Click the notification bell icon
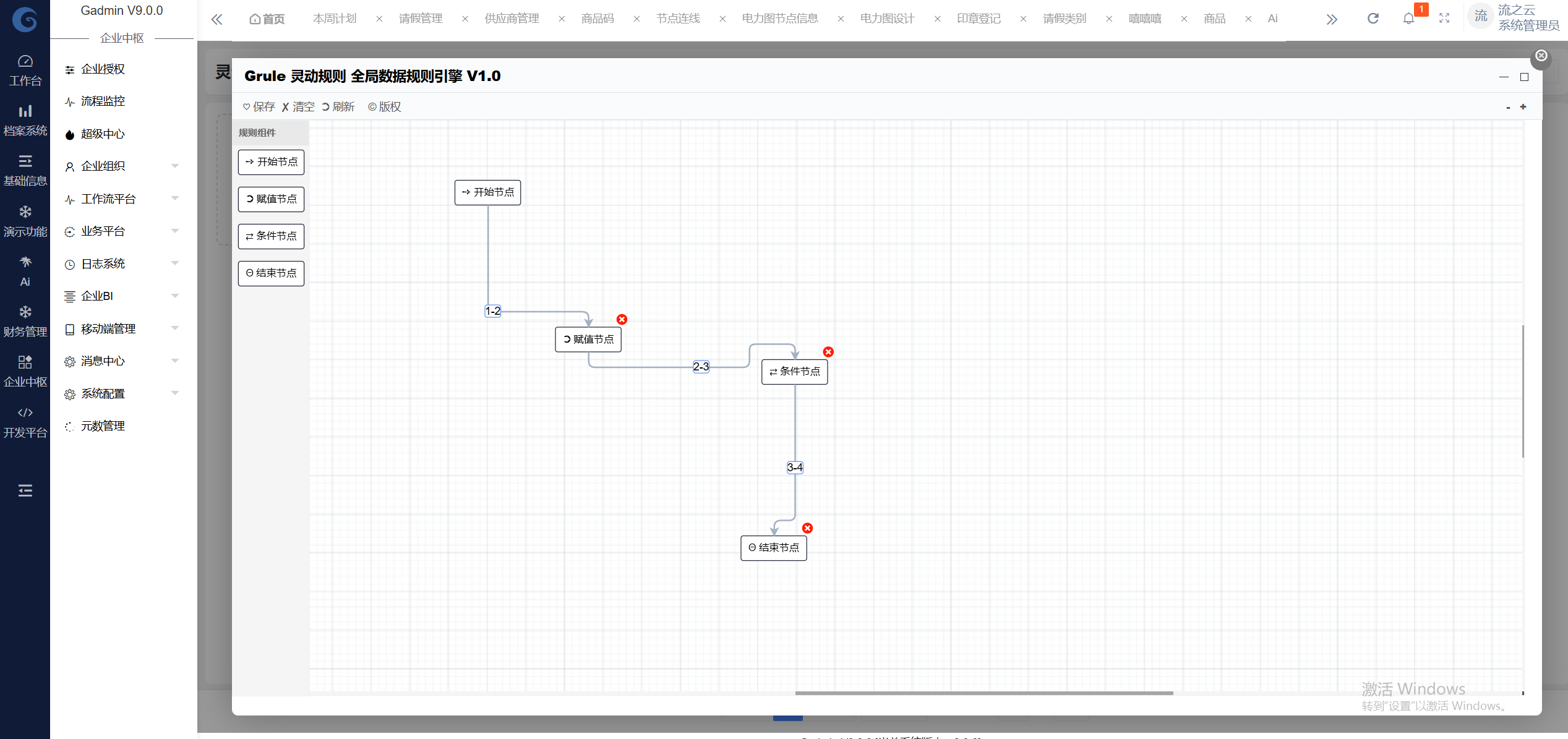This screenshot has height=739, width=1568. 1408,19
